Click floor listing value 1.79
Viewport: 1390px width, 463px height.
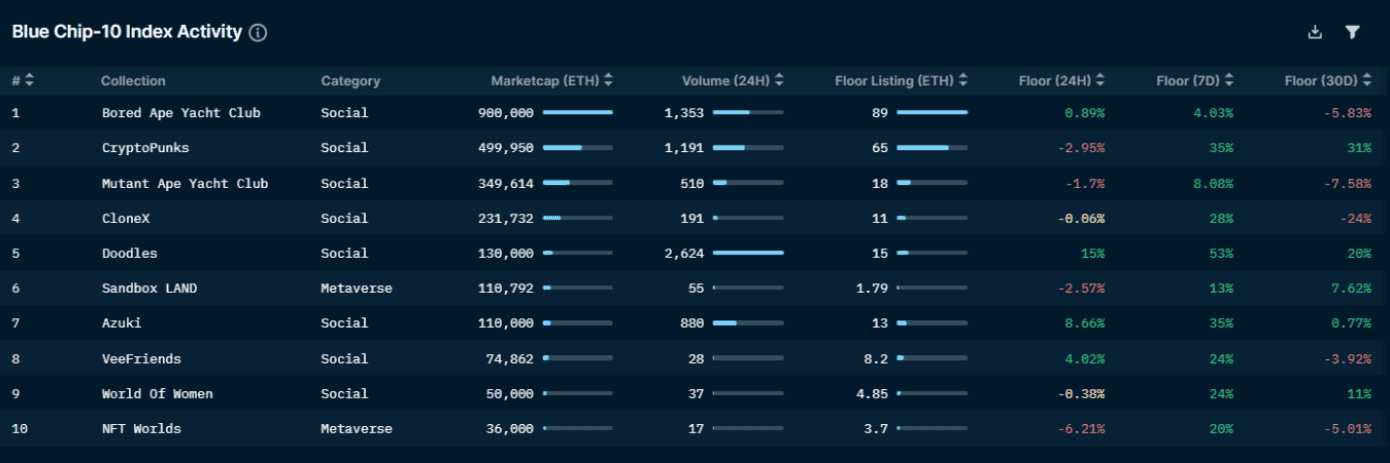[x=872, y=289]
